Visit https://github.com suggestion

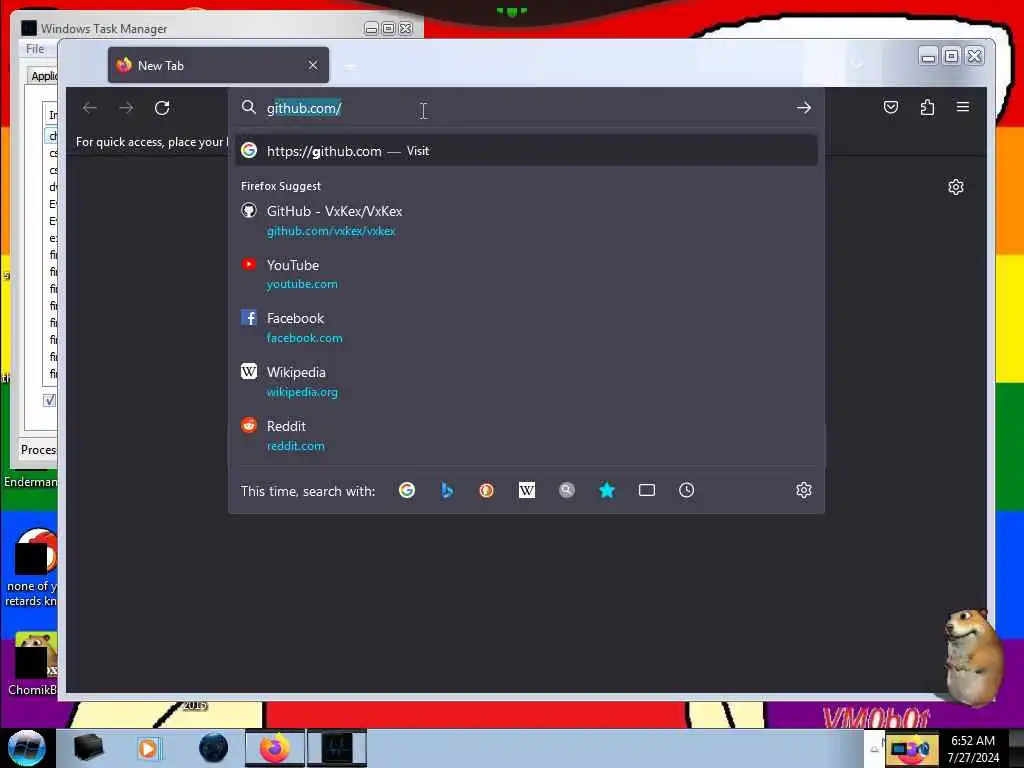[x=526, y=151]
